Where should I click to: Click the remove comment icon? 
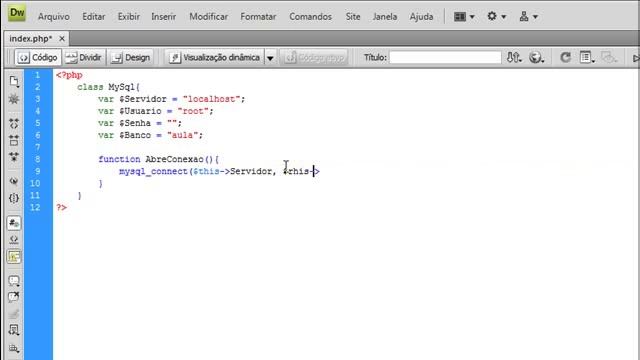tap(14, 297)
